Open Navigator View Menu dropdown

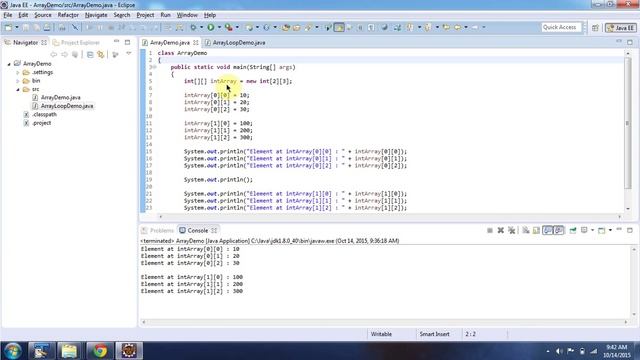[x=129, y=54]
